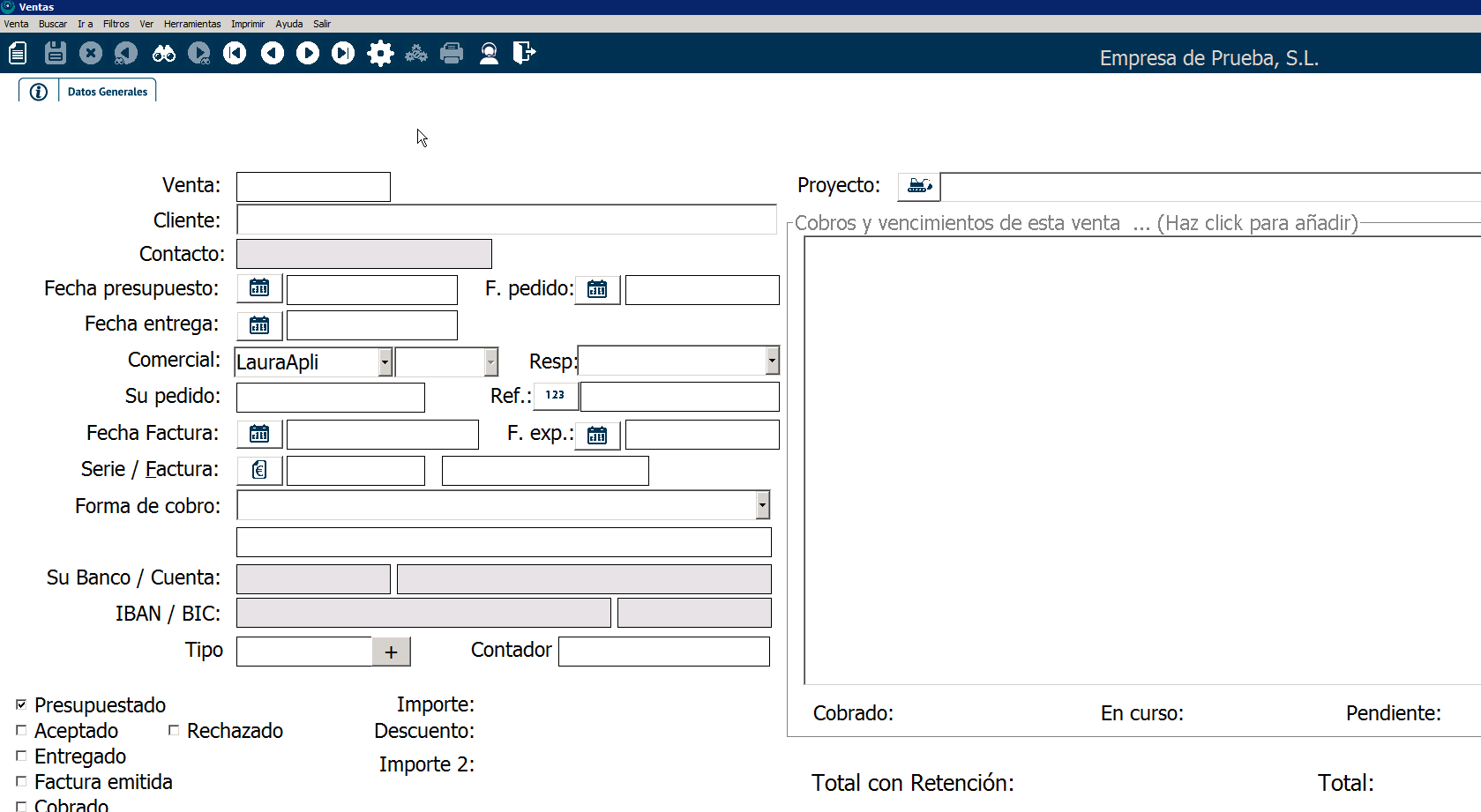Screen dimensions: 1481x812
Task: Click the support headset icon
Action: tap(489, 54)
